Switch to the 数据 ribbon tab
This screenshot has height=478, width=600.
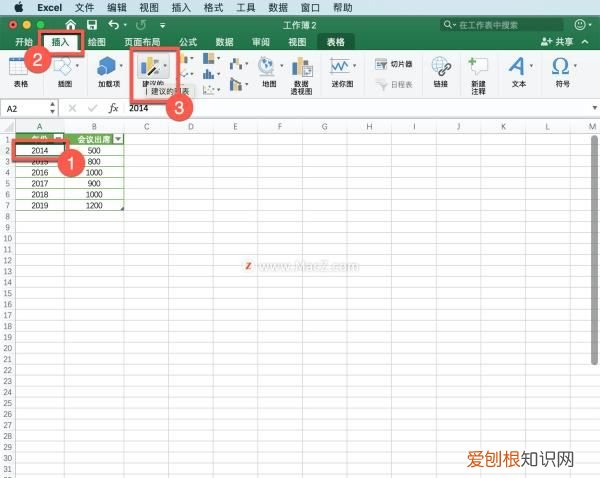pos(224,42)
